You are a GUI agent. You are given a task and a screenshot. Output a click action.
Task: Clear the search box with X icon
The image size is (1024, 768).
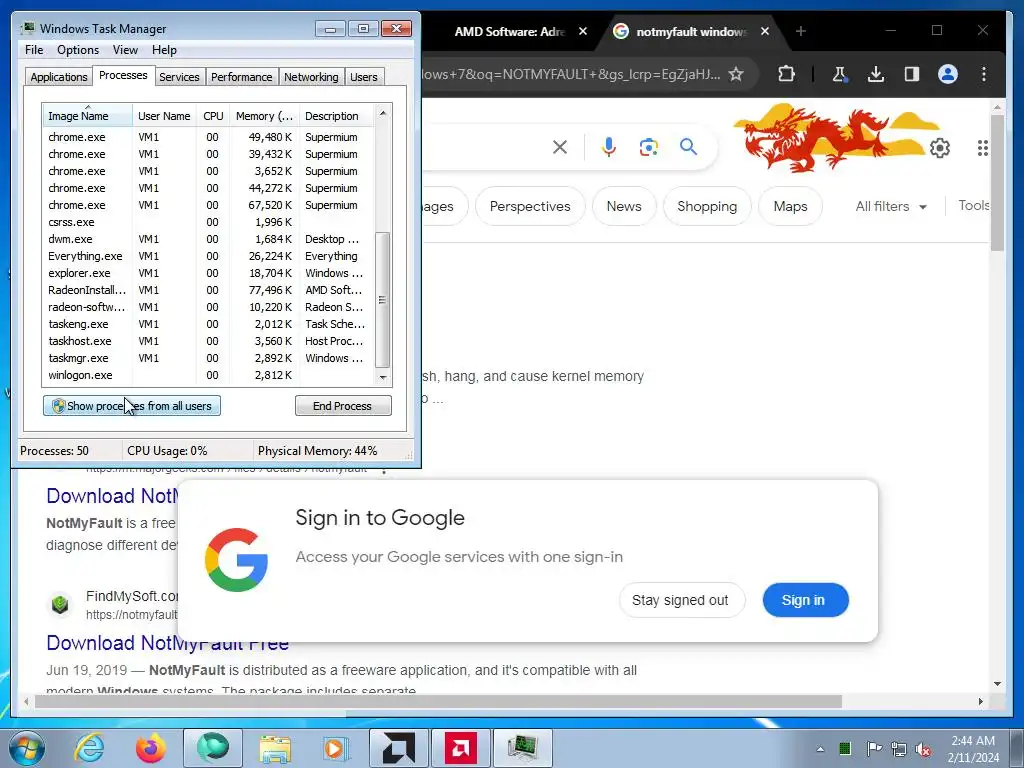(x=560, y=147)
